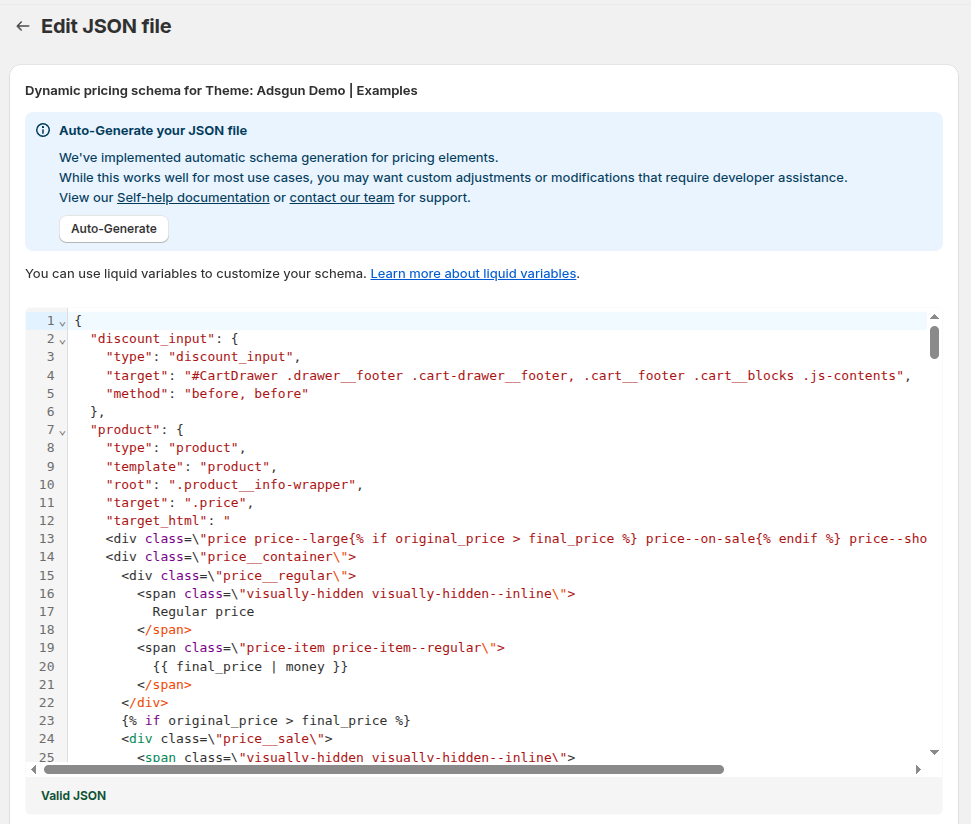Click the Valid JSON status bar
Image resolution: width=971 pixels, height=824 pixels.
pos(75,795)
